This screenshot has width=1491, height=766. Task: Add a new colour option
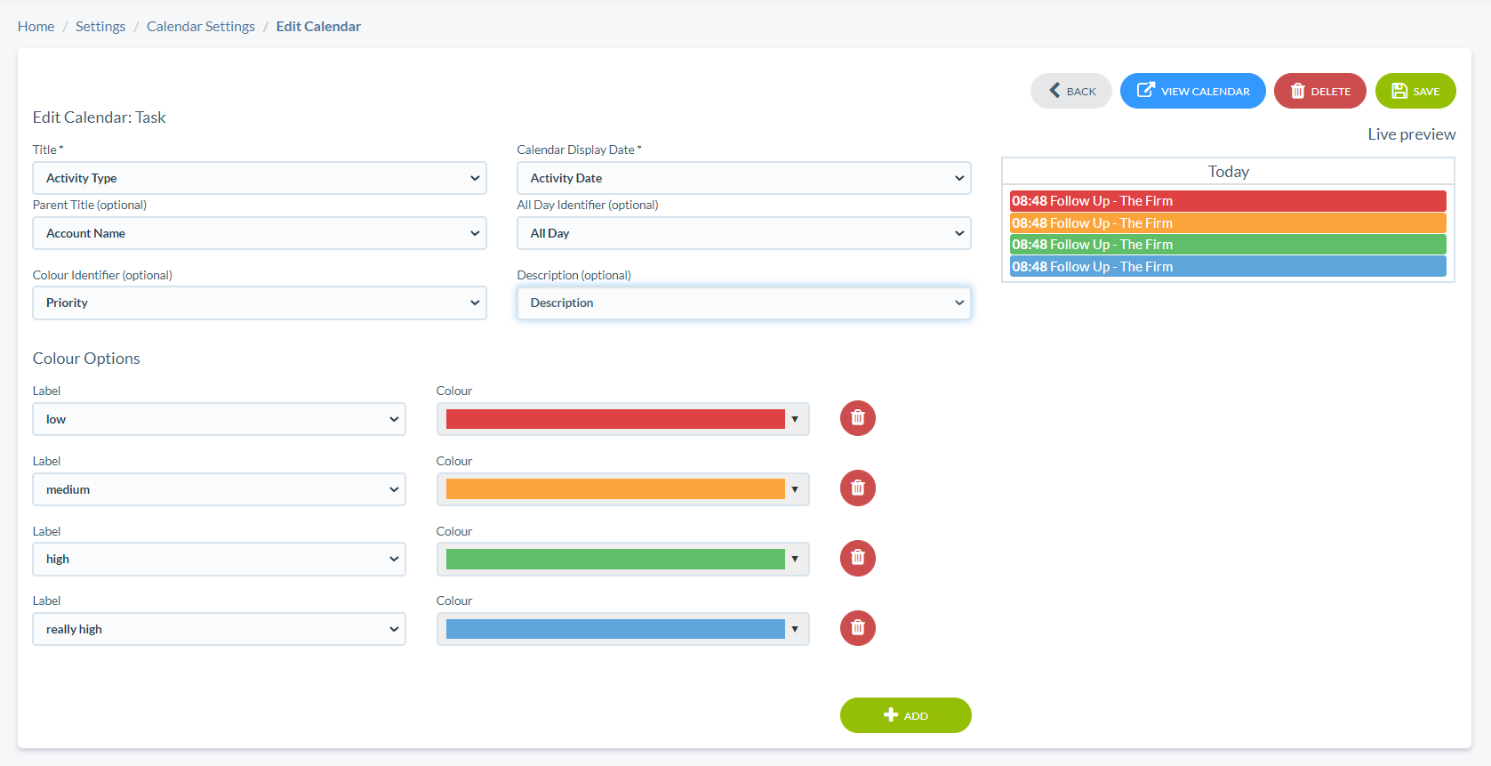tap(906, 715)
